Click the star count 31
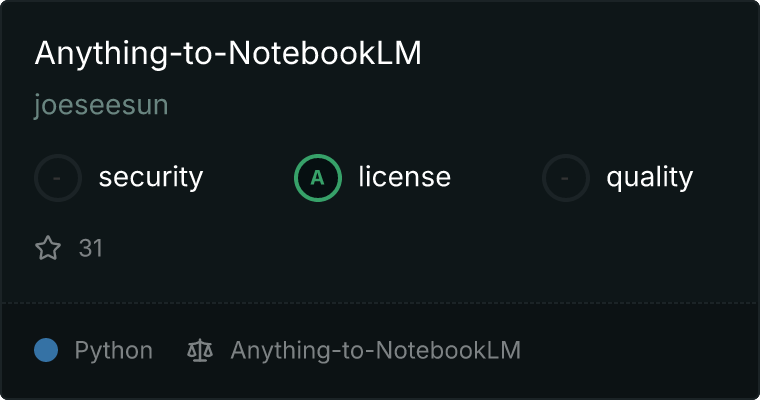Screen dimensions: 760x400 [91, 248]
